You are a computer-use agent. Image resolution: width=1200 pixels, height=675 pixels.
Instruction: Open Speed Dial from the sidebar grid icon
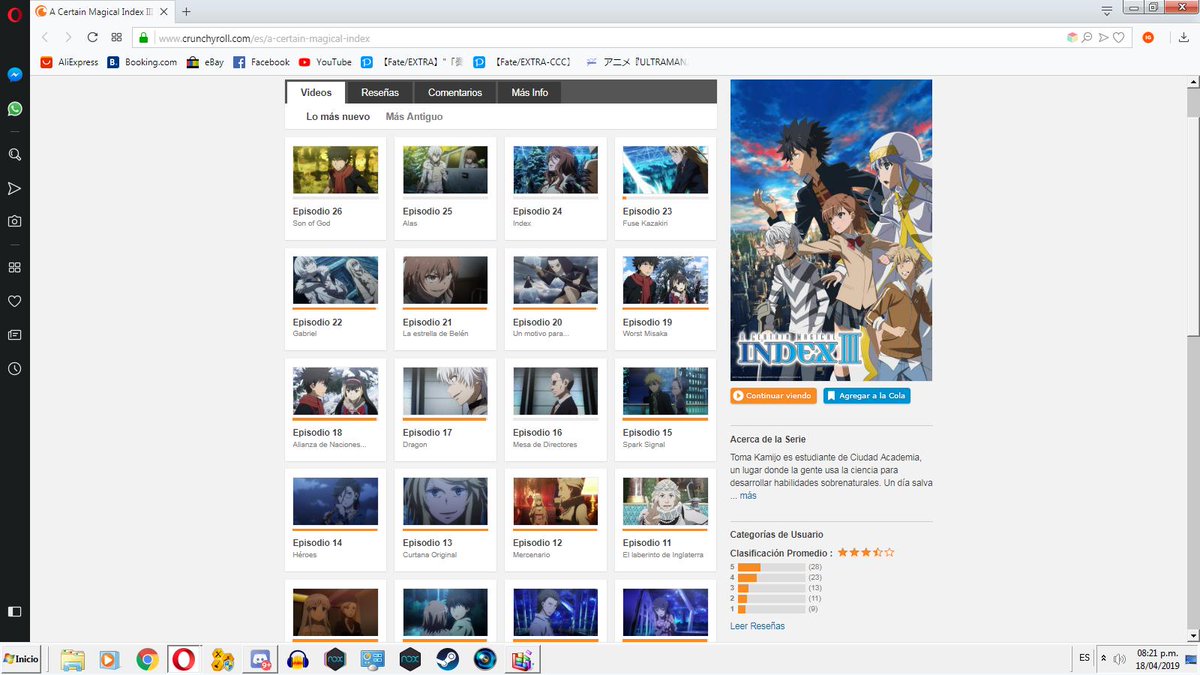coord(15,268)
